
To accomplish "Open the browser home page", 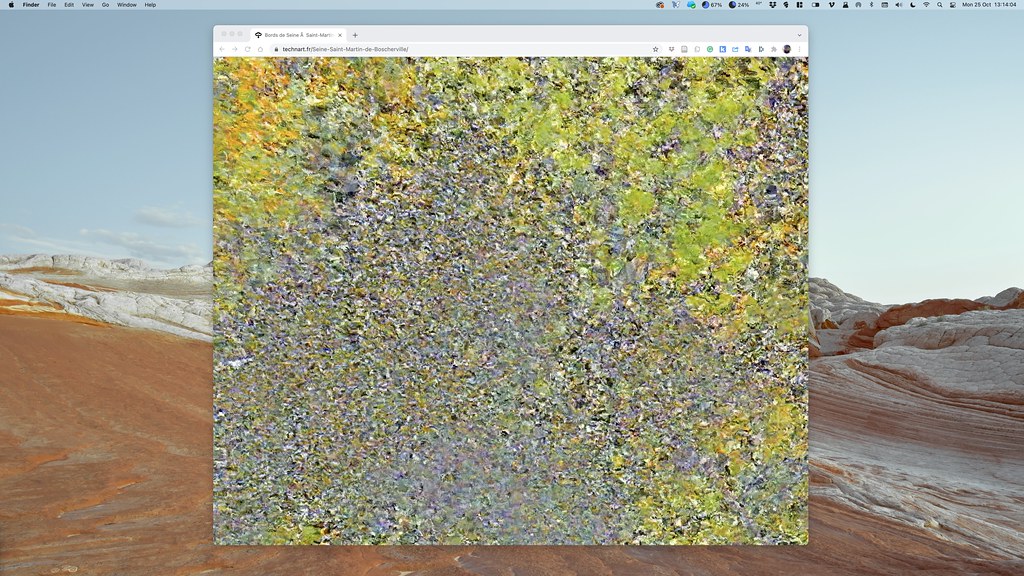I will (x=260, y=49).
